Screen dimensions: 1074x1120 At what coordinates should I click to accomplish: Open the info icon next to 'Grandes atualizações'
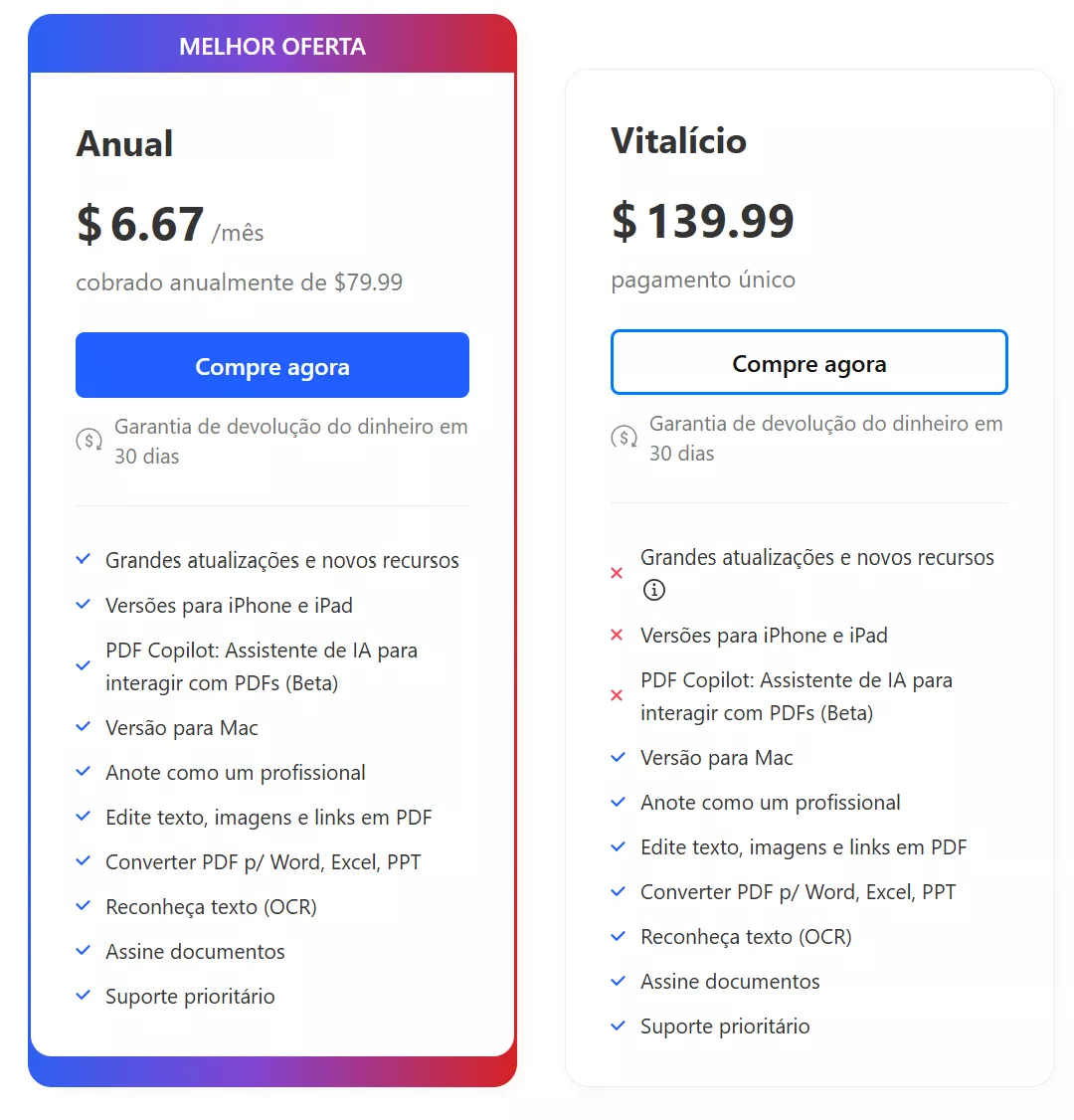pyautogui.click(x=653, y=590)
